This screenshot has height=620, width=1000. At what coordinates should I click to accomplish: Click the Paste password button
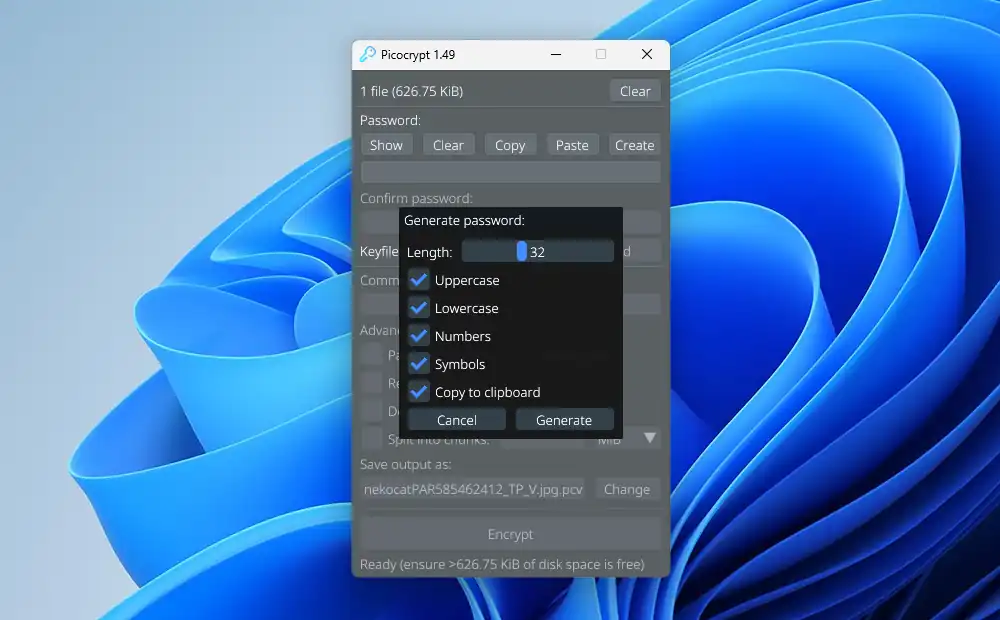[x=572, y=145]
